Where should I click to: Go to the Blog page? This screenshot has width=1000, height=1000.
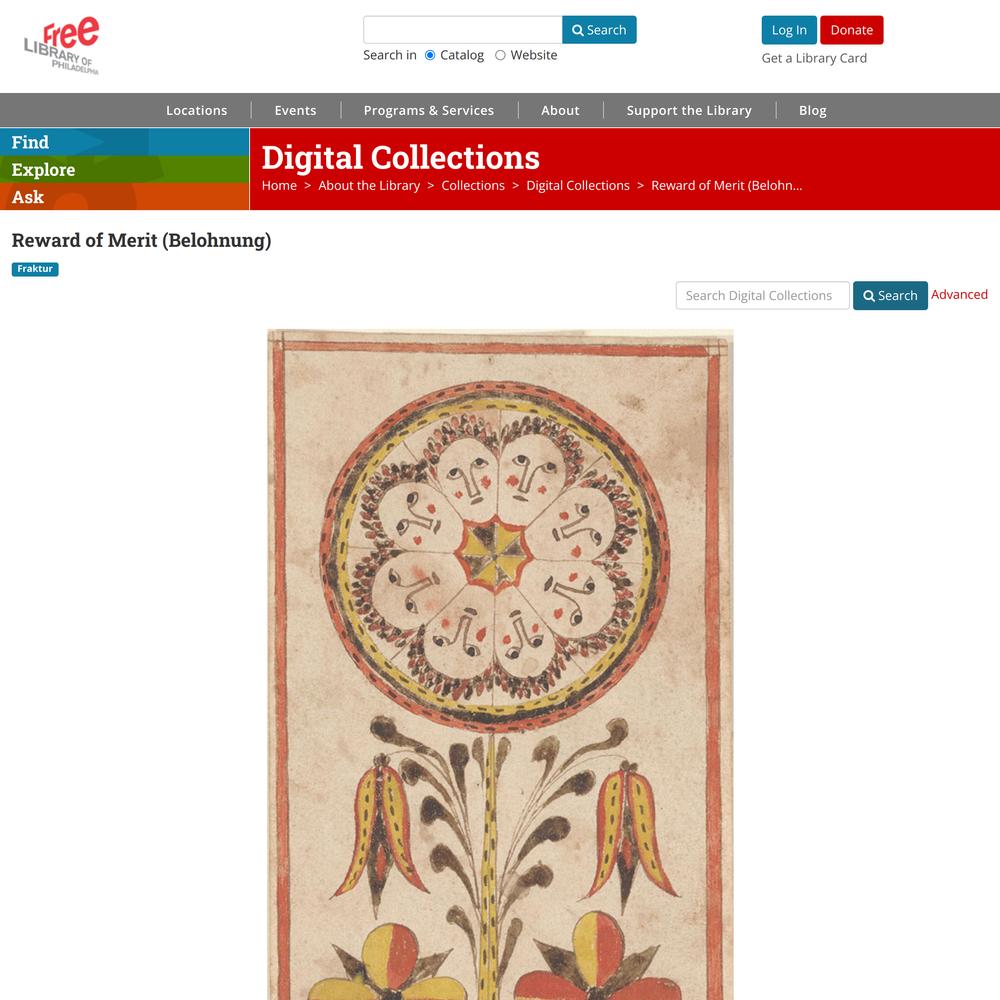coord(812,110)
